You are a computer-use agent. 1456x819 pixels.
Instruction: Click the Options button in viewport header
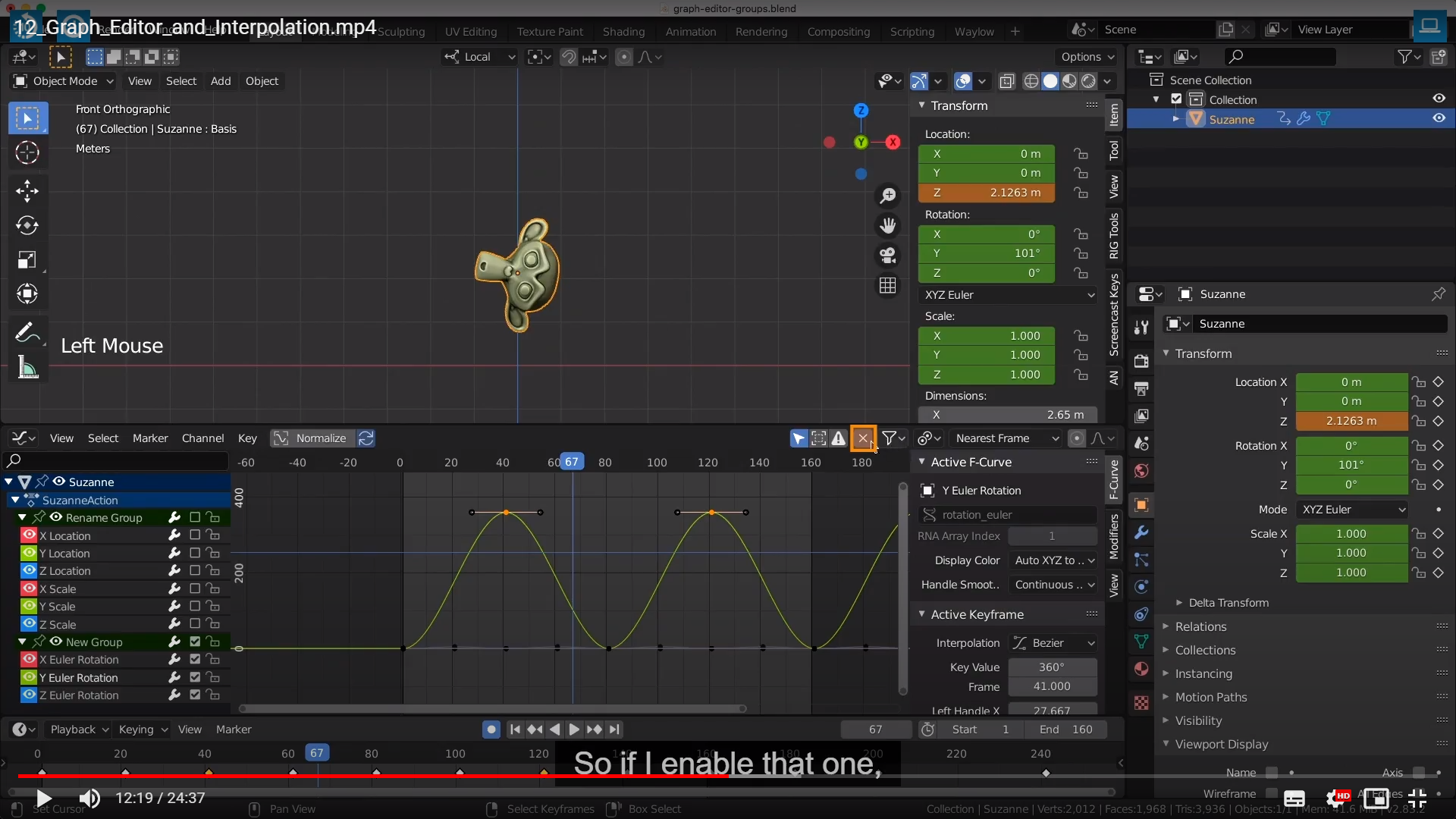(x=1087, y=57)
